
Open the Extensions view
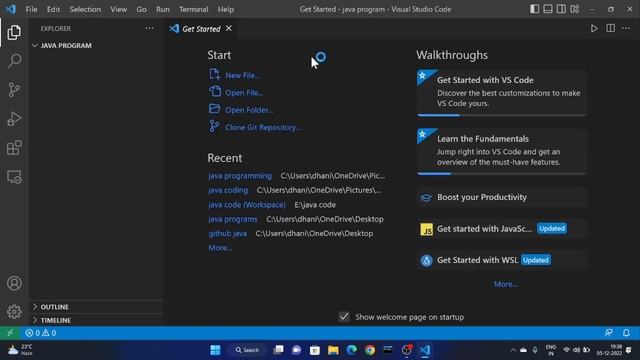click(14, 148)
